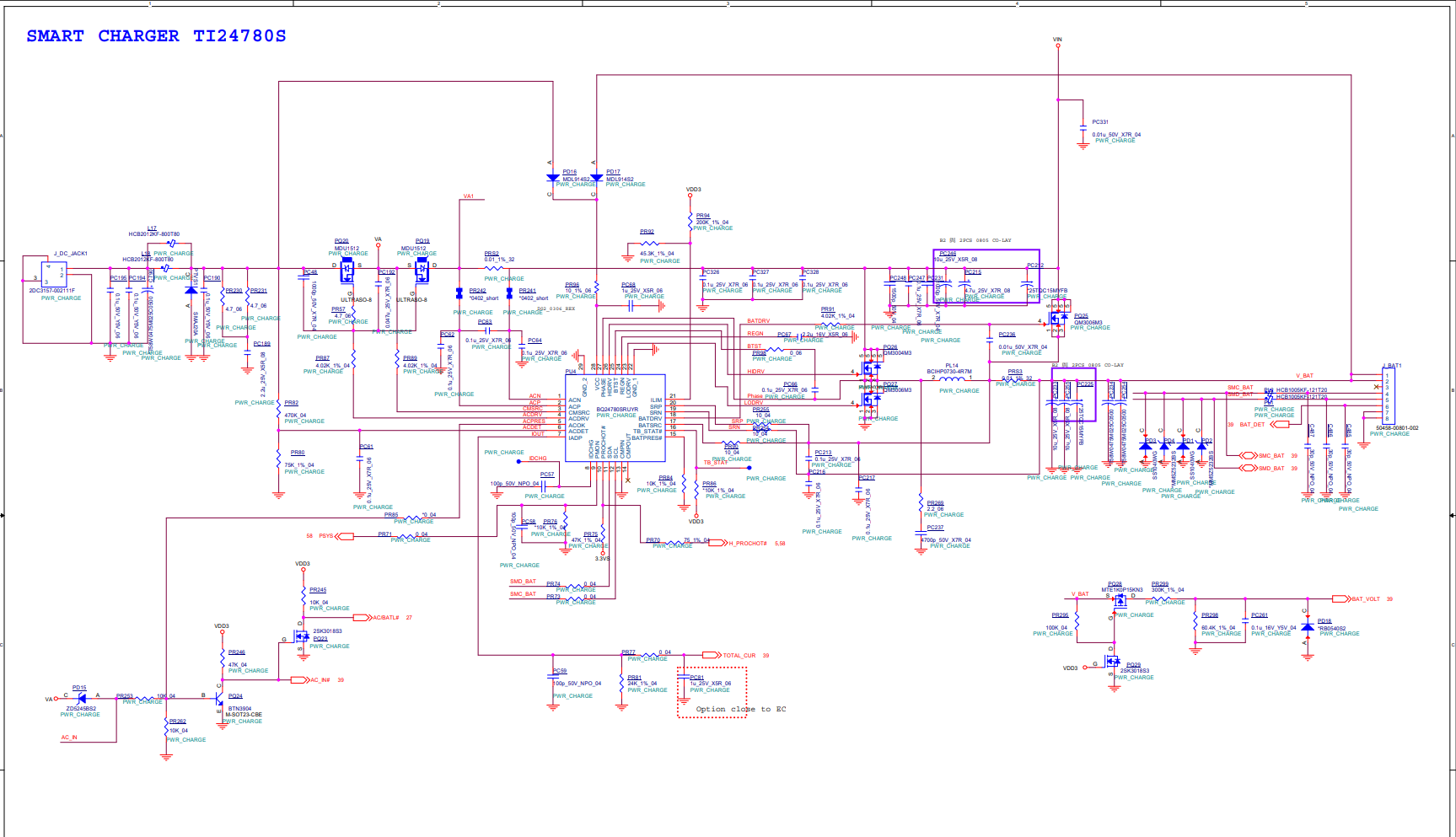
Task: Select the BQ24780SRUYR part number text
Action: pos(618,410)
